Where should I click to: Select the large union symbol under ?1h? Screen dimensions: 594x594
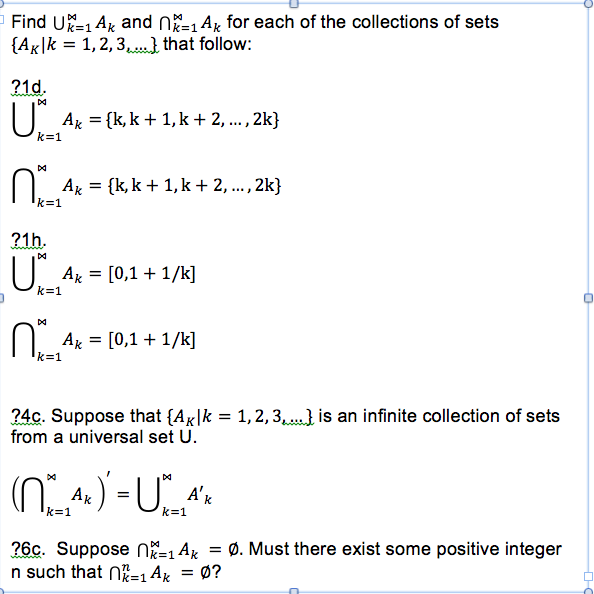[23, 273]
